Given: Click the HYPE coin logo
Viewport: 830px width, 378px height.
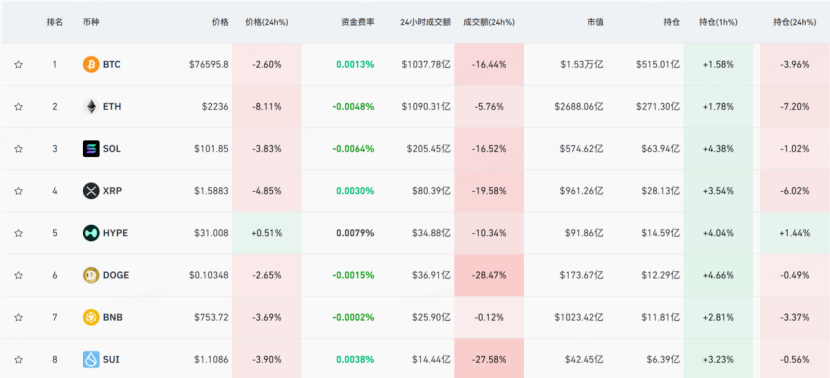Looking at the screenshot, I should pyautogui.click(x=91, y=233).
